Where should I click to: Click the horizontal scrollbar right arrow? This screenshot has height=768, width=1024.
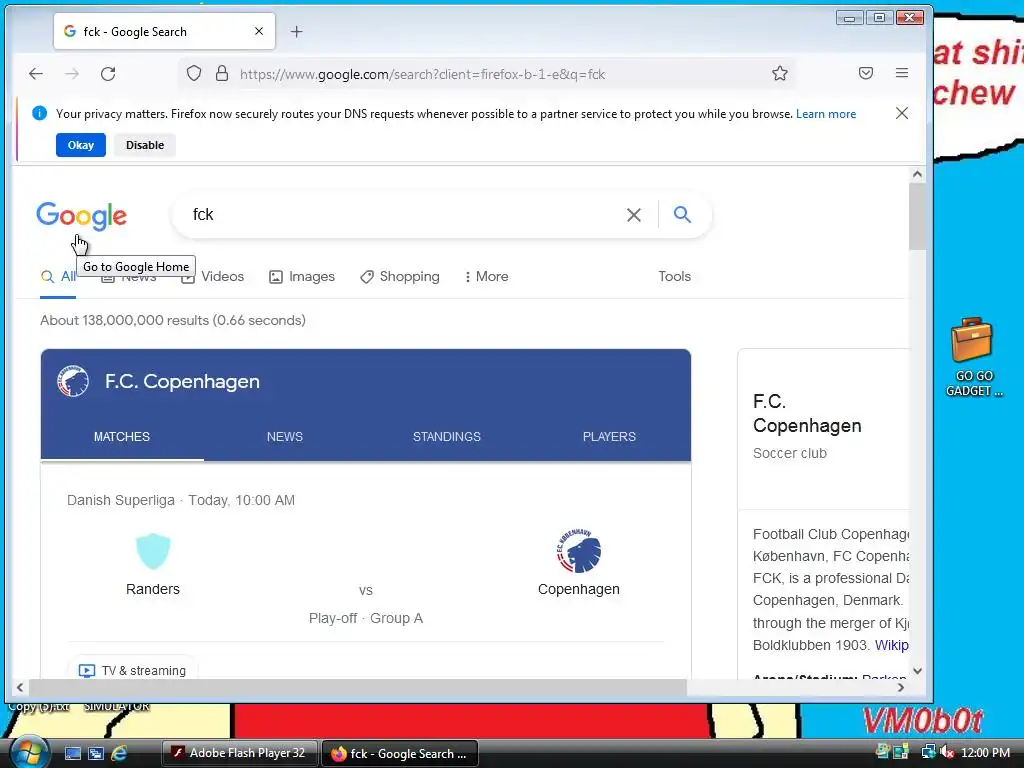901,687
